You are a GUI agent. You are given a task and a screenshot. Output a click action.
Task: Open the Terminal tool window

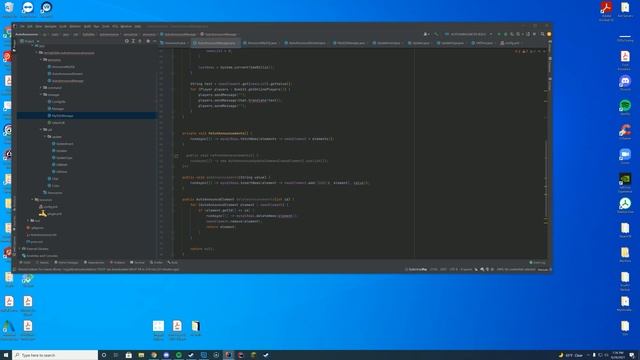[138, 262]
